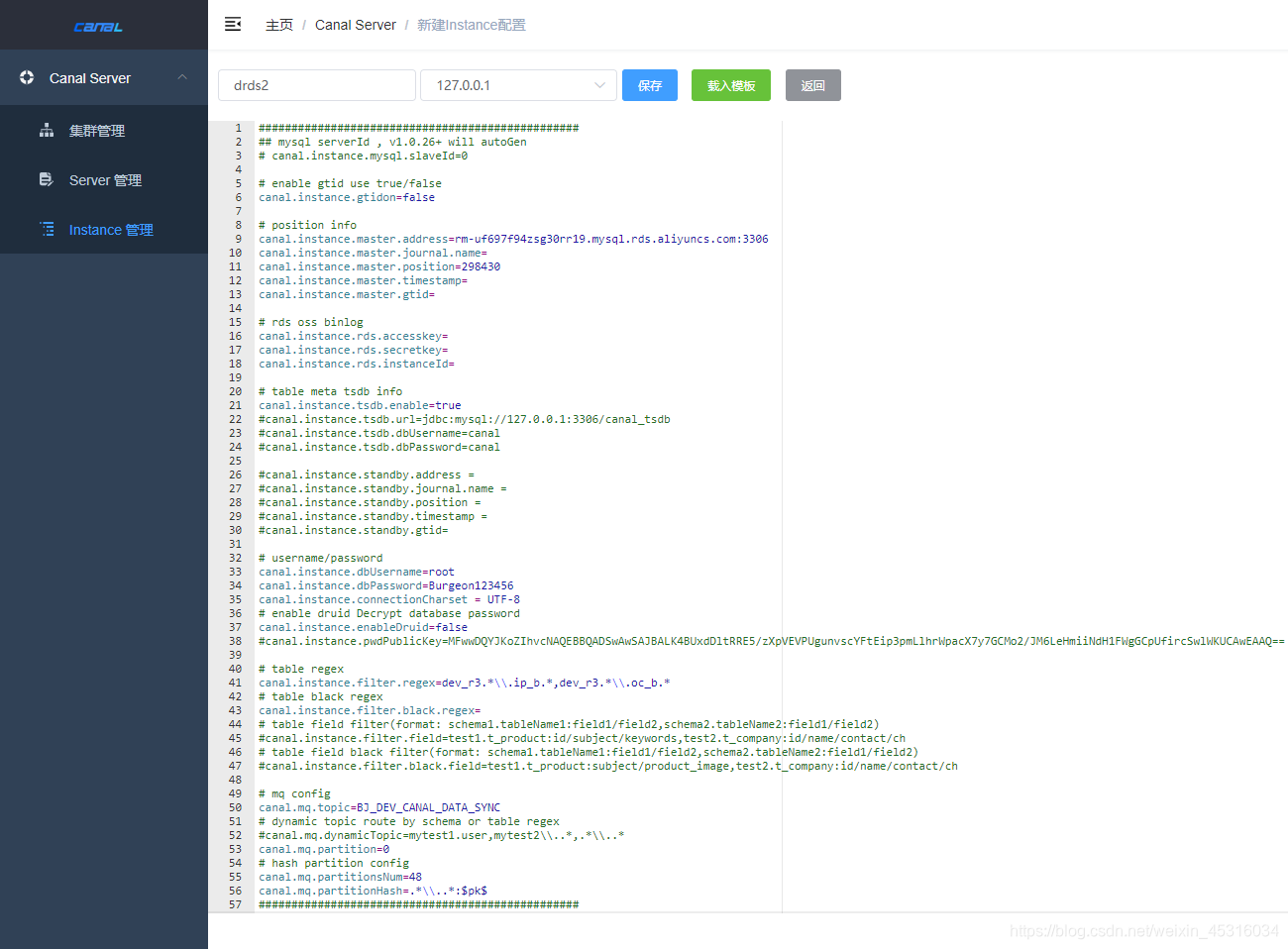Click the pwdPublicKey comment line
The height and width of the screenshot is (949, 1288).
(x=771, y=641)
